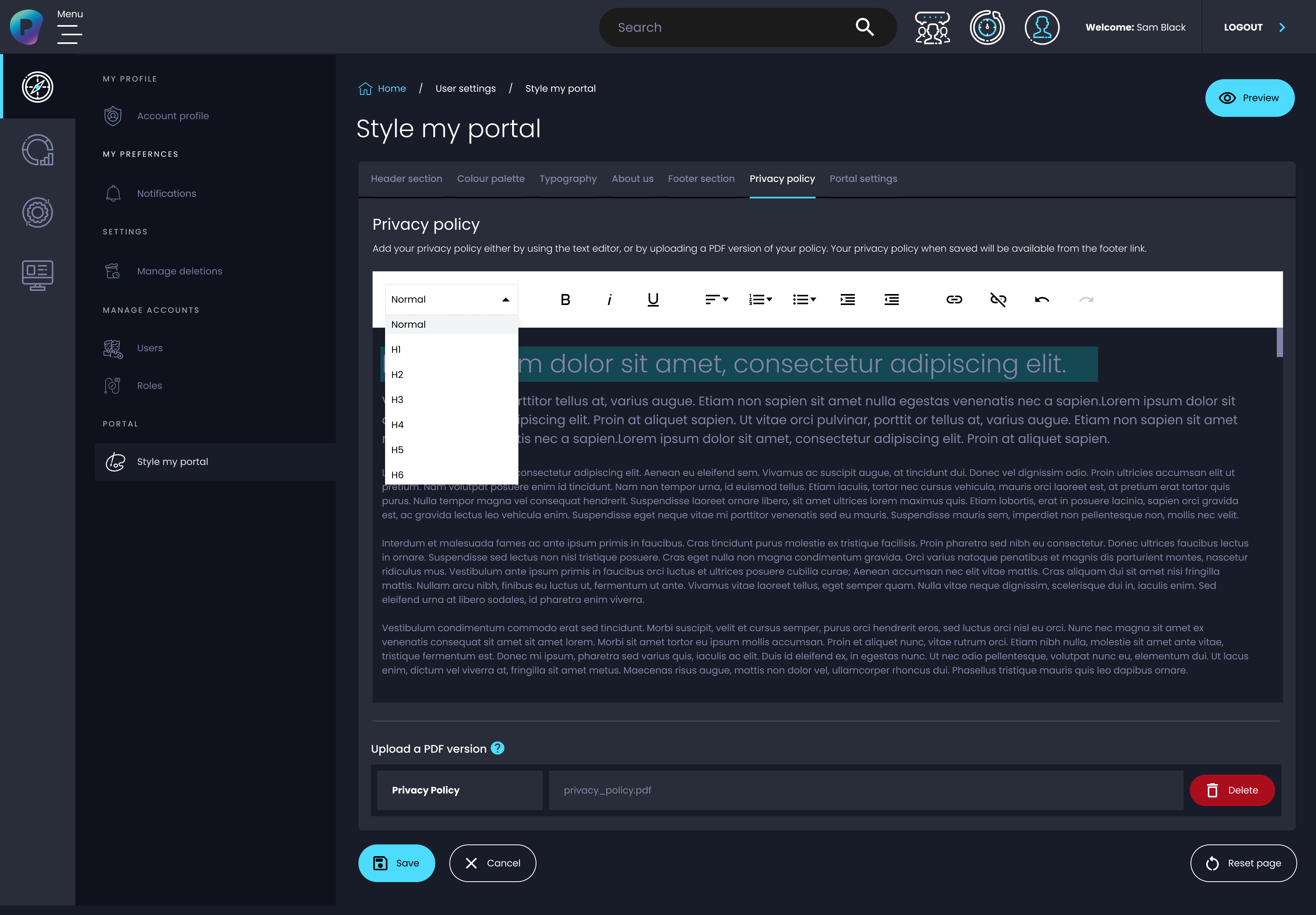The width and height of the screenshot is (1316, 915).
Task: Save the privacy policy changes
Action: coord(396,863)
